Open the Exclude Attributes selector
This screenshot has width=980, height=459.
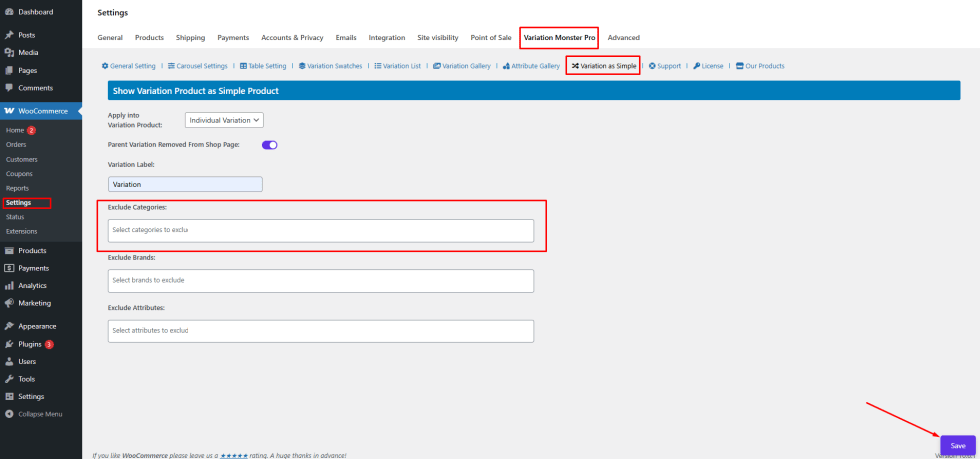click(321, 331)
